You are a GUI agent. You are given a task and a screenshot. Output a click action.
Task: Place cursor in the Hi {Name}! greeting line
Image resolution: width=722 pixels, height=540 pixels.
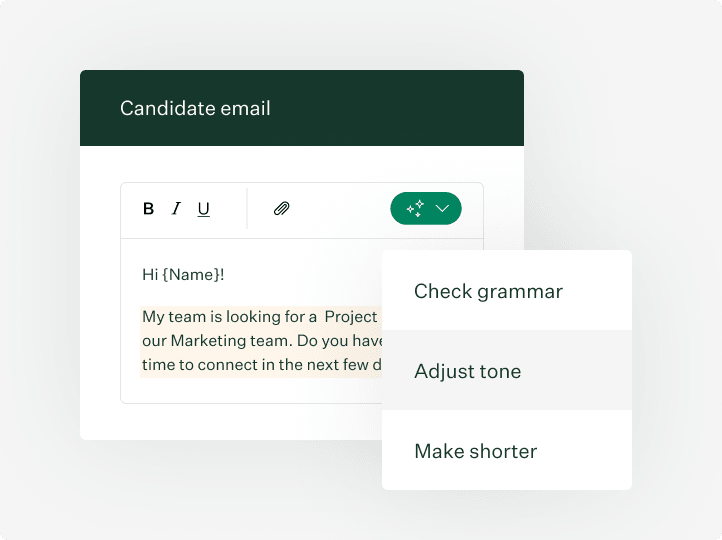coord(183,274)
